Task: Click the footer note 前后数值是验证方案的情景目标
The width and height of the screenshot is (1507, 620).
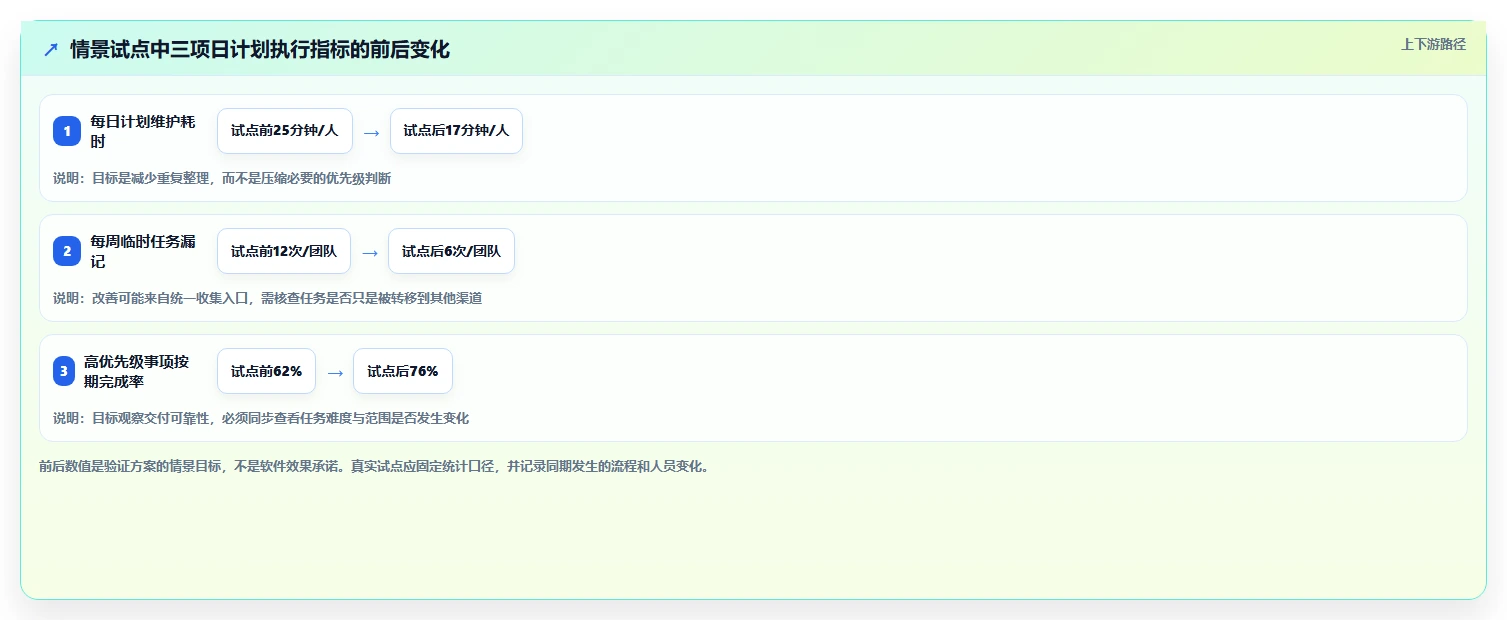Action: tap(375, 466)
